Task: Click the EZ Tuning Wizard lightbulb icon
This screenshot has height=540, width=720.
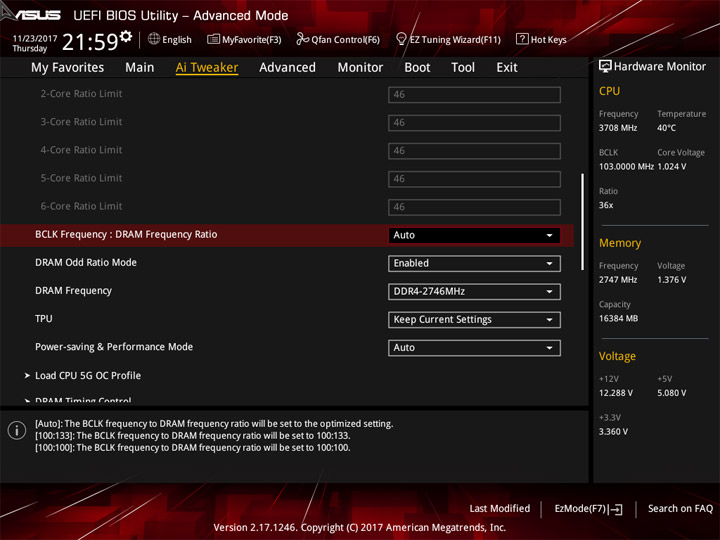Action: click(x=401, y=39)
